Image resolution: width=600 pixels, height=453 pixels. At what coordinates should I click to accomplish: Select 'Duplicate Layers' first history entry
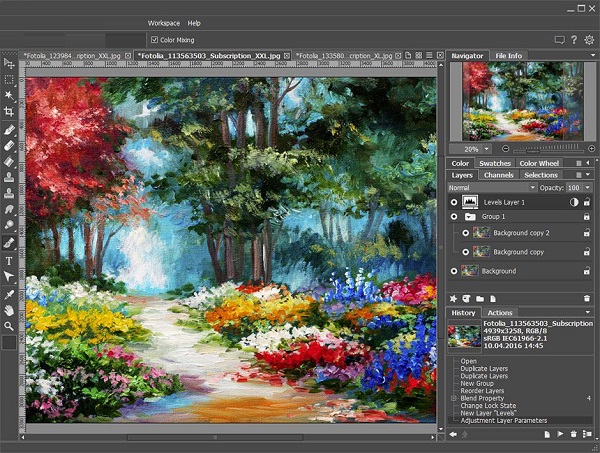(484, 368)
